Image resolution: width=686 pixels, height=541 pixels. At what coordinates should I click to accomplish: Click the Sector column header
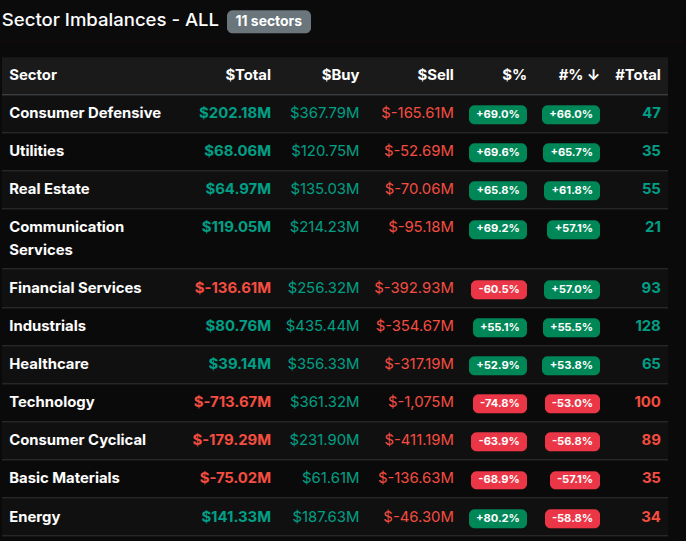[x=33, y=75]
